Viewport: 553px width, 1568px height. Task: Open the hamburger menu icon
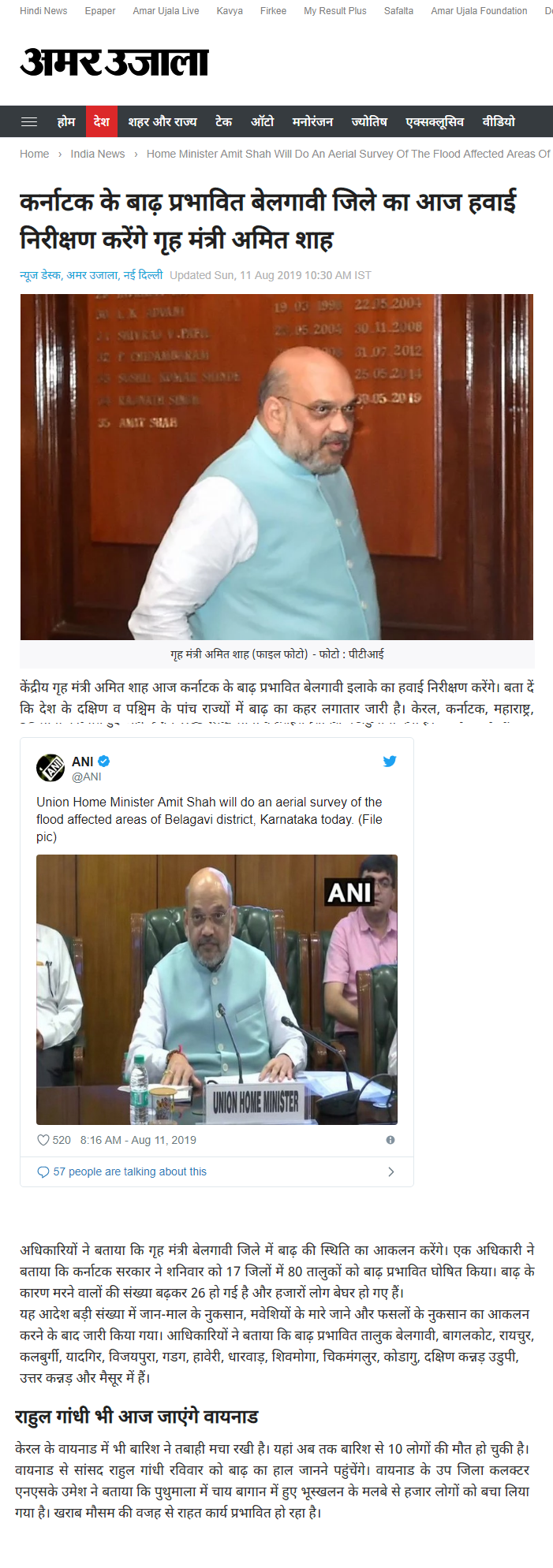pyautogui.click(x=29, y=121)
